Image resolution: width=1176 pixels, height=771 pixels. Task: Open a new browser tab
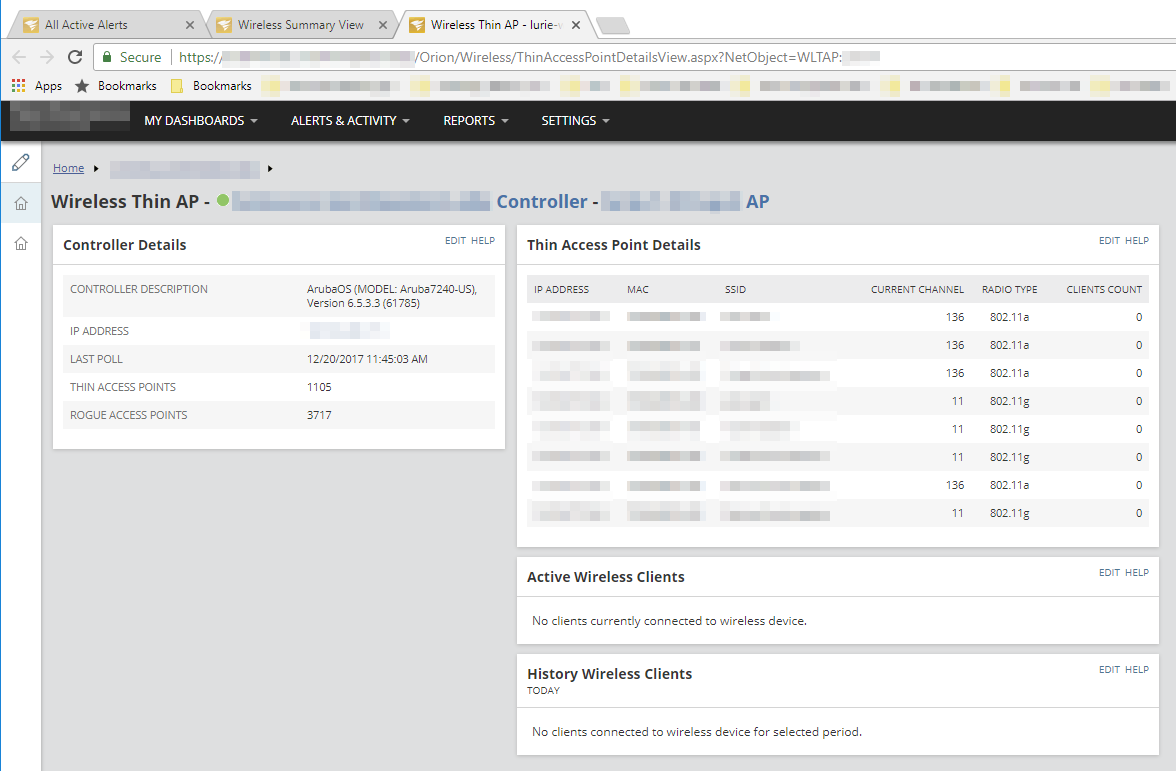click(x=614, y=26)
